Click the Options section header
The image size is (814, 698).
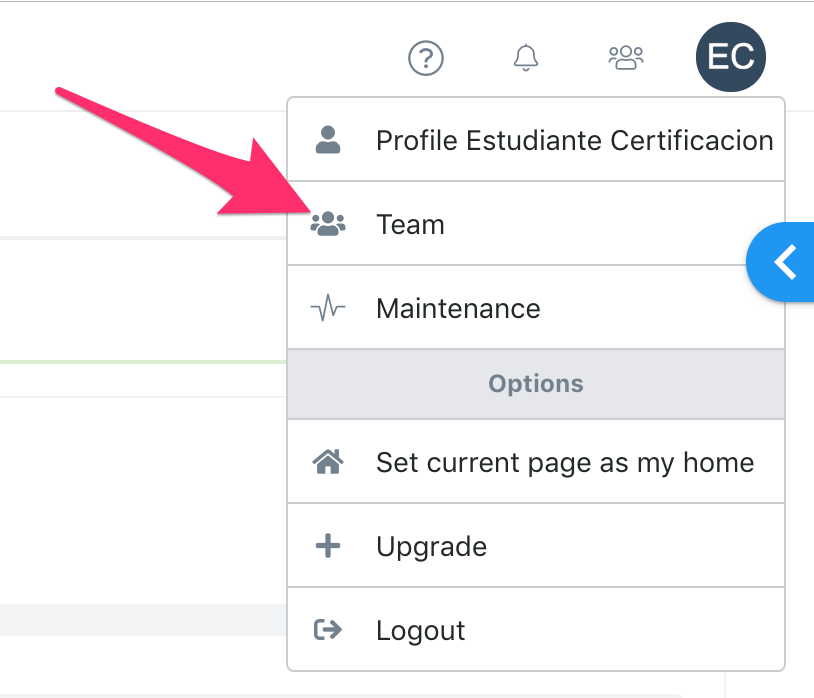click(536, 384)
